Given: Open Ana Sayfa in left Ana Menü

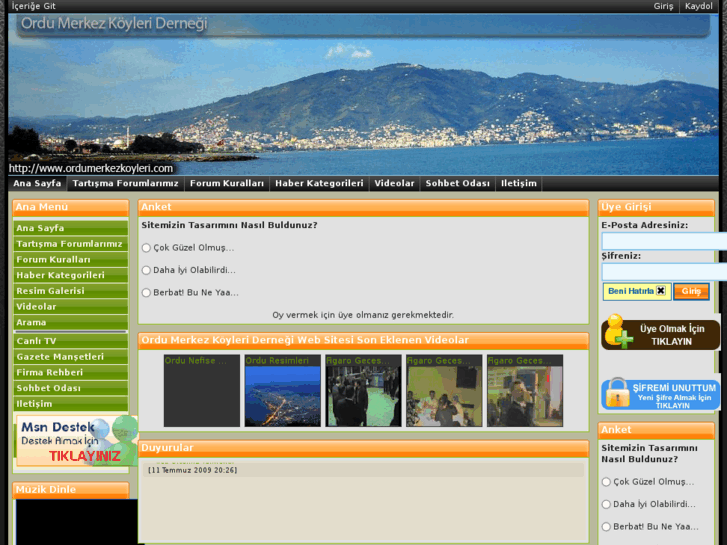Looking at the screenshot, I should [71, 228].
